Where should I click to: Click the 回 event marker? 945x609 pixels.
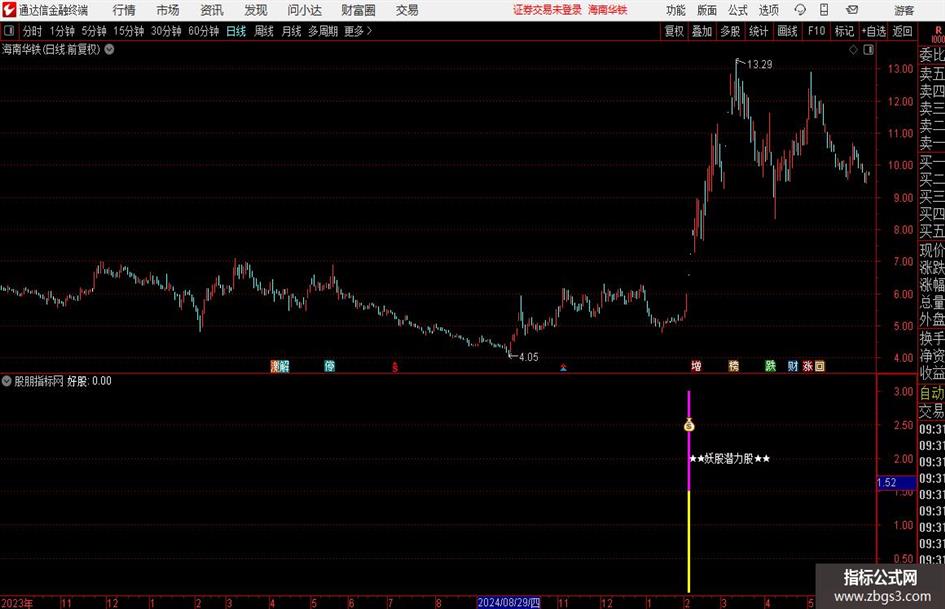coord(820,366)
